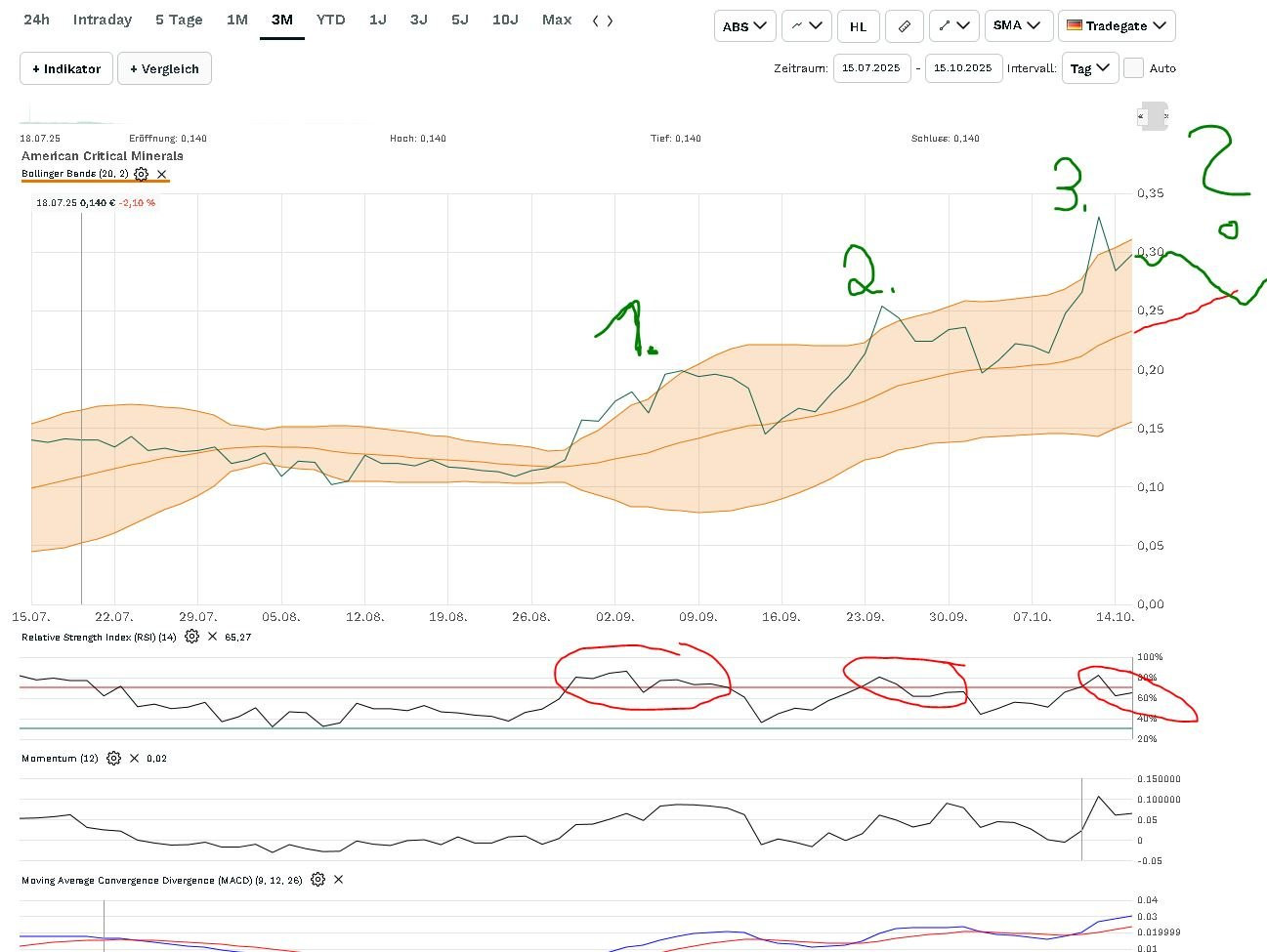Enable the Auto interval checkbox
Image resolution: width=1267 pixels, height=952 pixels.
1133,68
